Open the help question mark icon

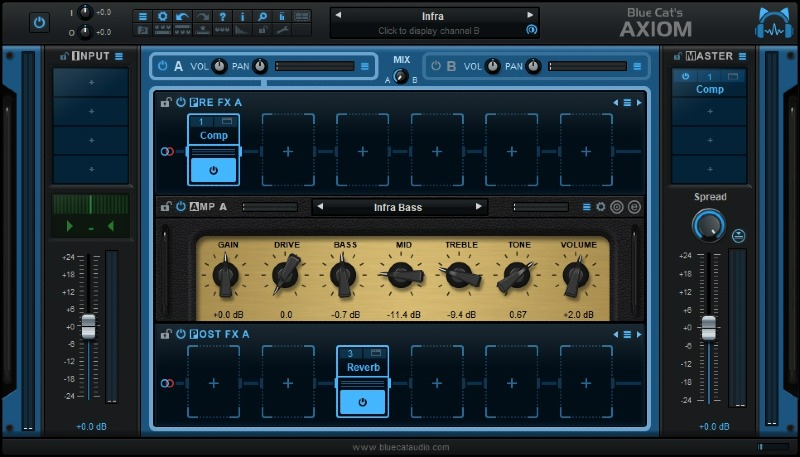pos(222,16)
